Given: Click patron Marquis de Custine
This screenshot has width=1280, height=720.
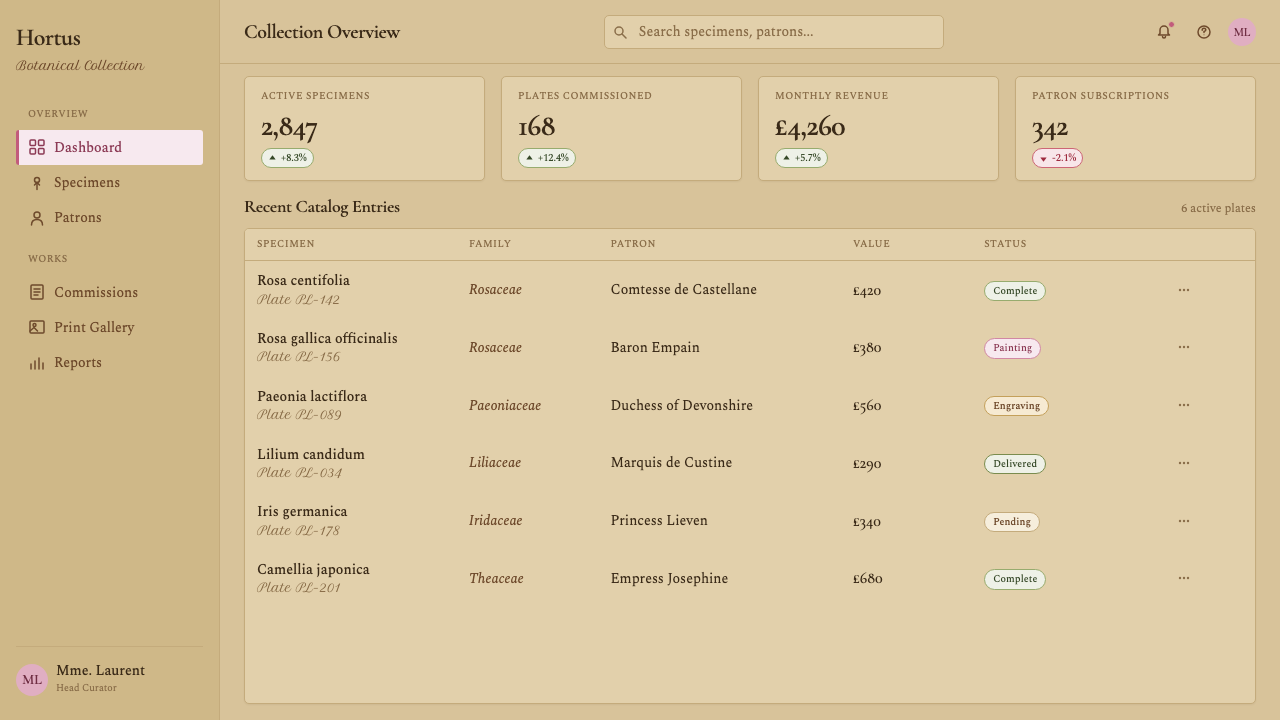Looking at the screenshot, I should (671, 463).
